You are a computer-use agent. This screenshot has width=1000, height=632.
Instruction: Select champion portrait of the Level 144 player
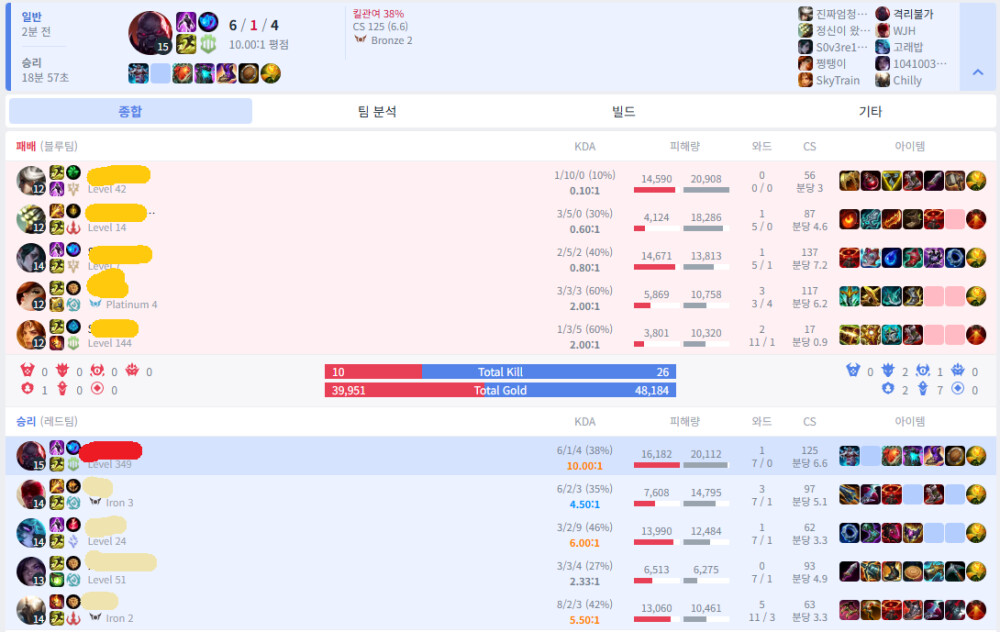pos(31,335)
